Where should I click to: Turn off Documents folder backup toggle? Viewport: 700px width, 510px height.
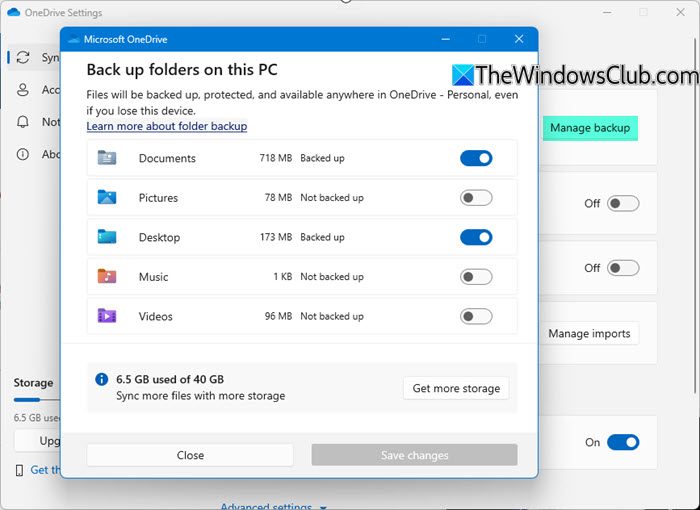476,158
